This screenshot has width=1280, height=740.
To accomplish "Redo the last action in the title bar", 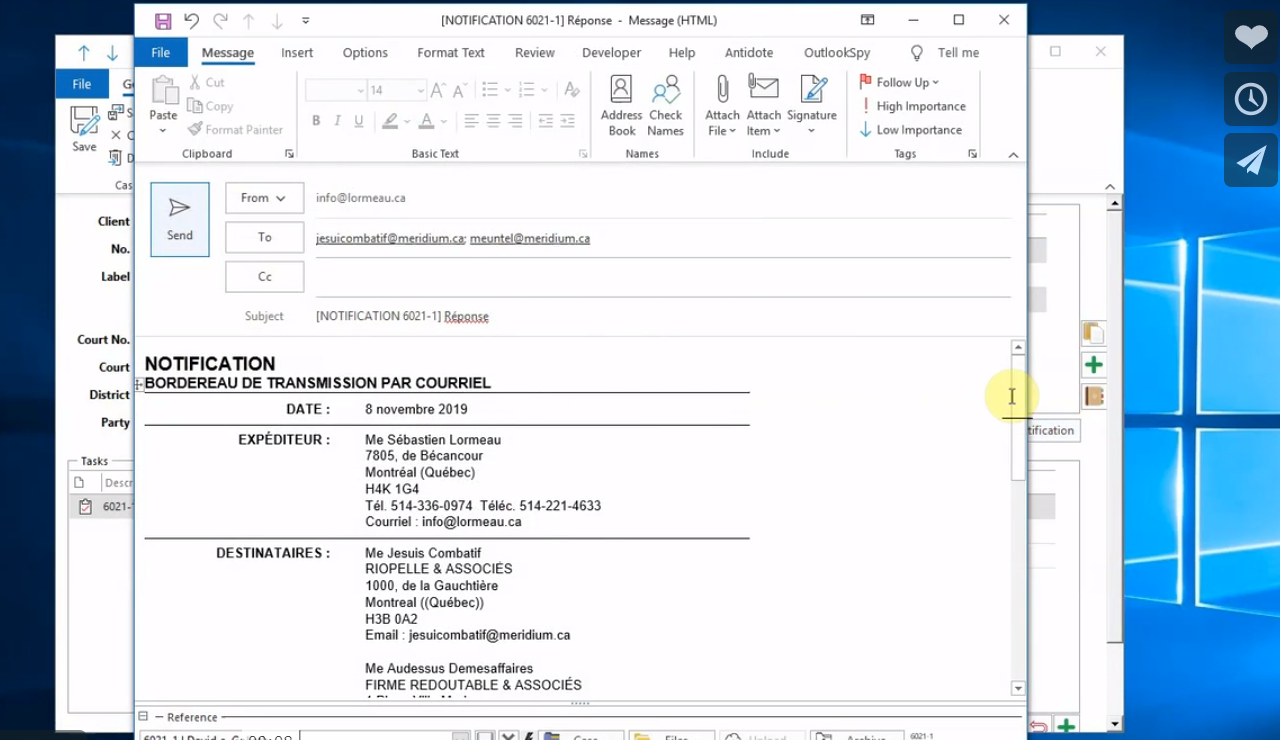I will coord(220,21).
